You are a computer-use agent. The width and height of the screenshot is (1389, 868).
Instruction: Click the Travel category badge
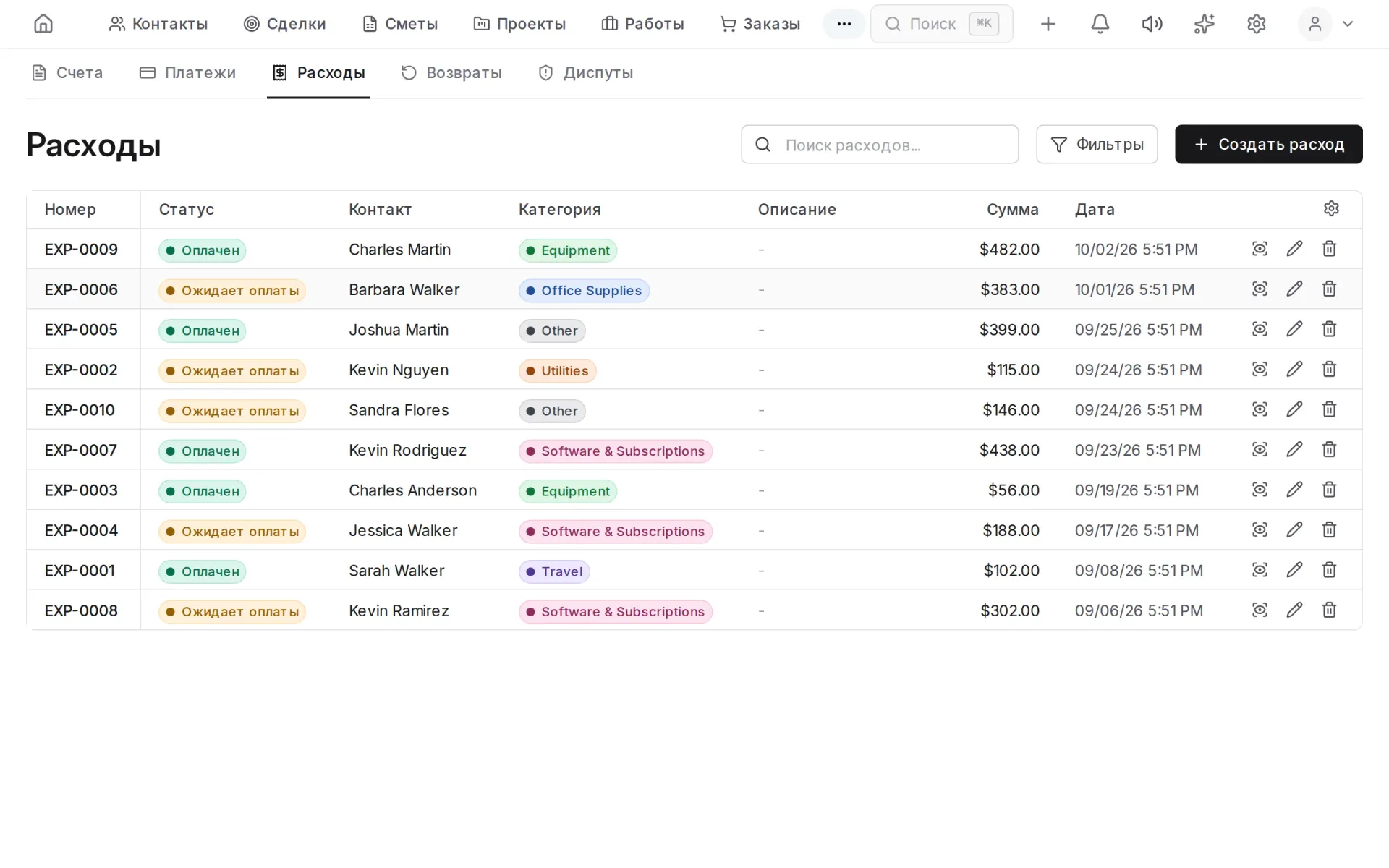point(554,571)
